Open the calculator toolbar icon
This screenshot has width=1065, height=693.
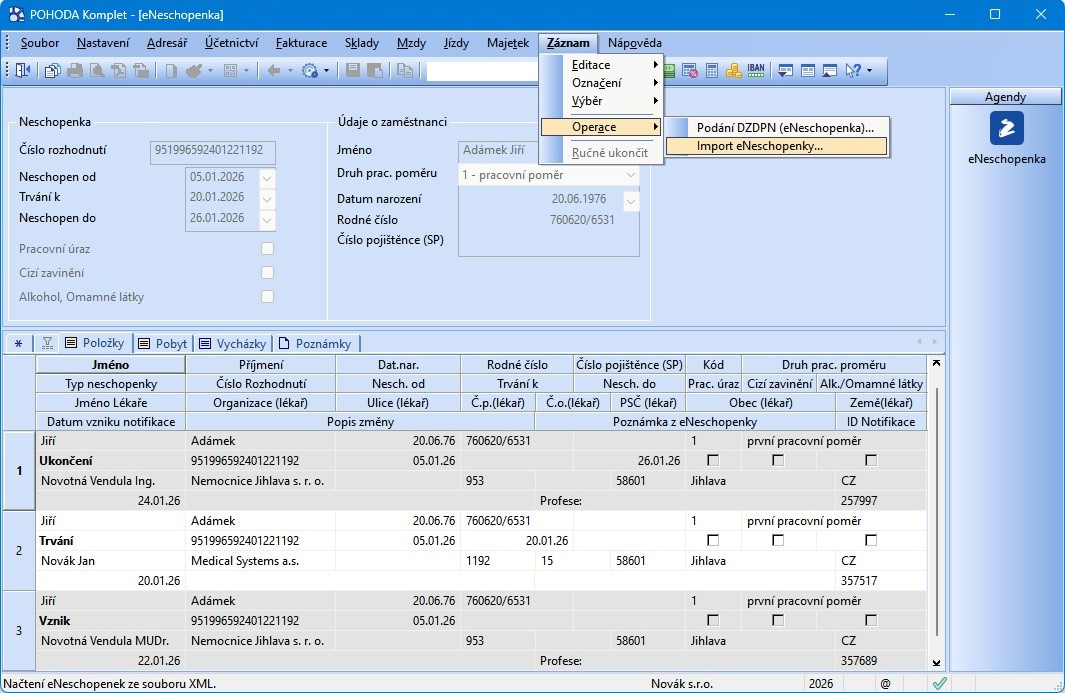click(712, 71)
